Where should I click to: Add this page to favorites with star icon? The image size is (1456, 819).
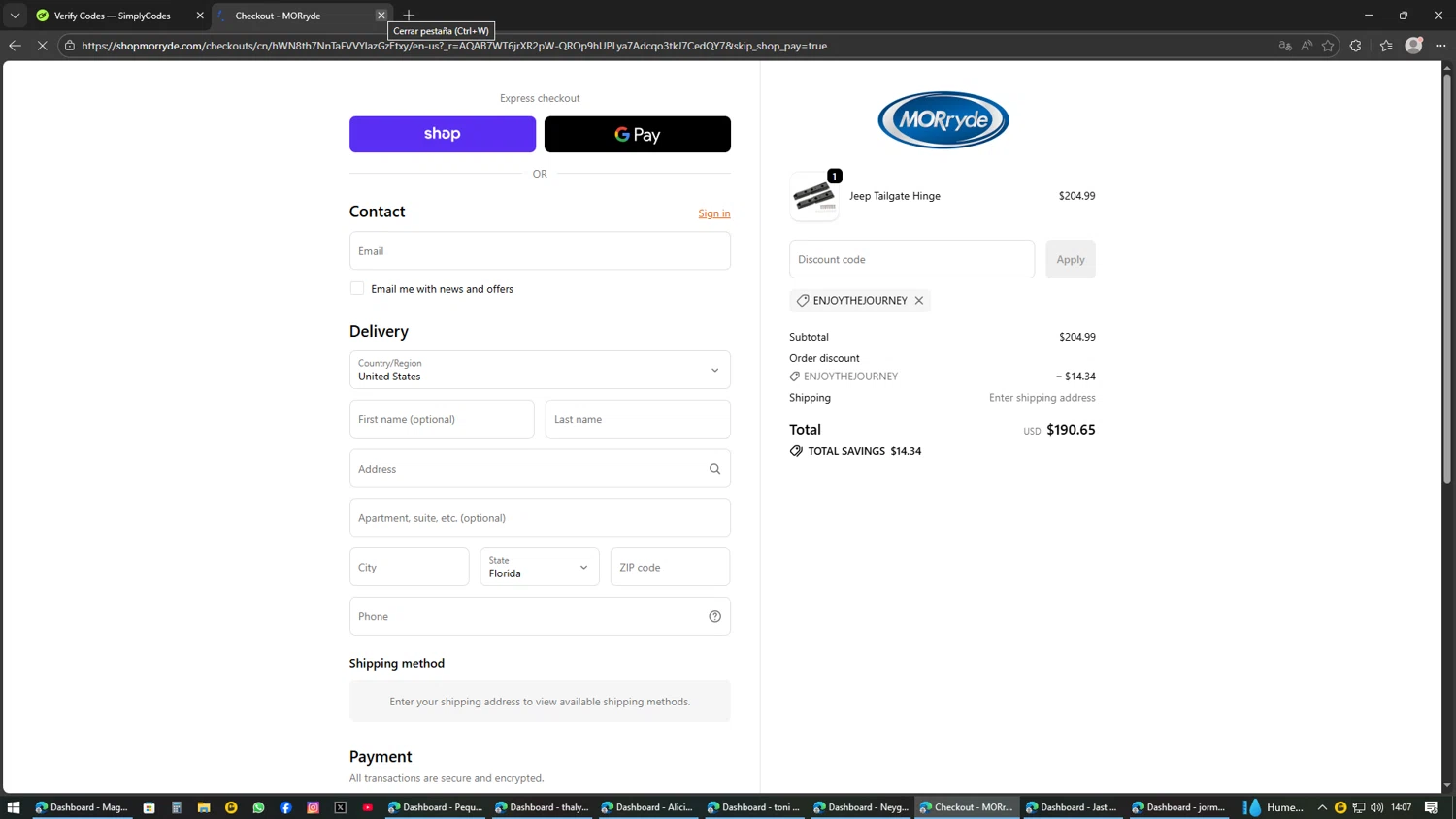click(1328, 46)
